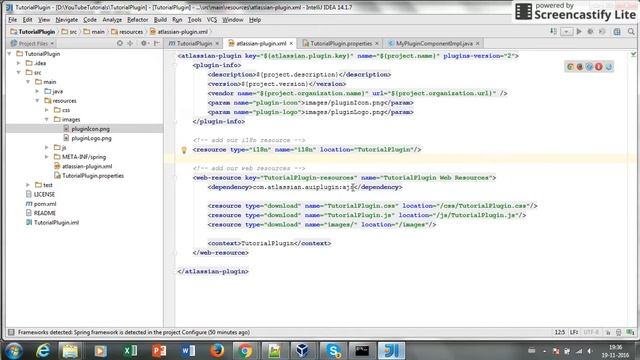
Task: Click the Hector inspector icon in status bar
Action: [x=618, y=333]
